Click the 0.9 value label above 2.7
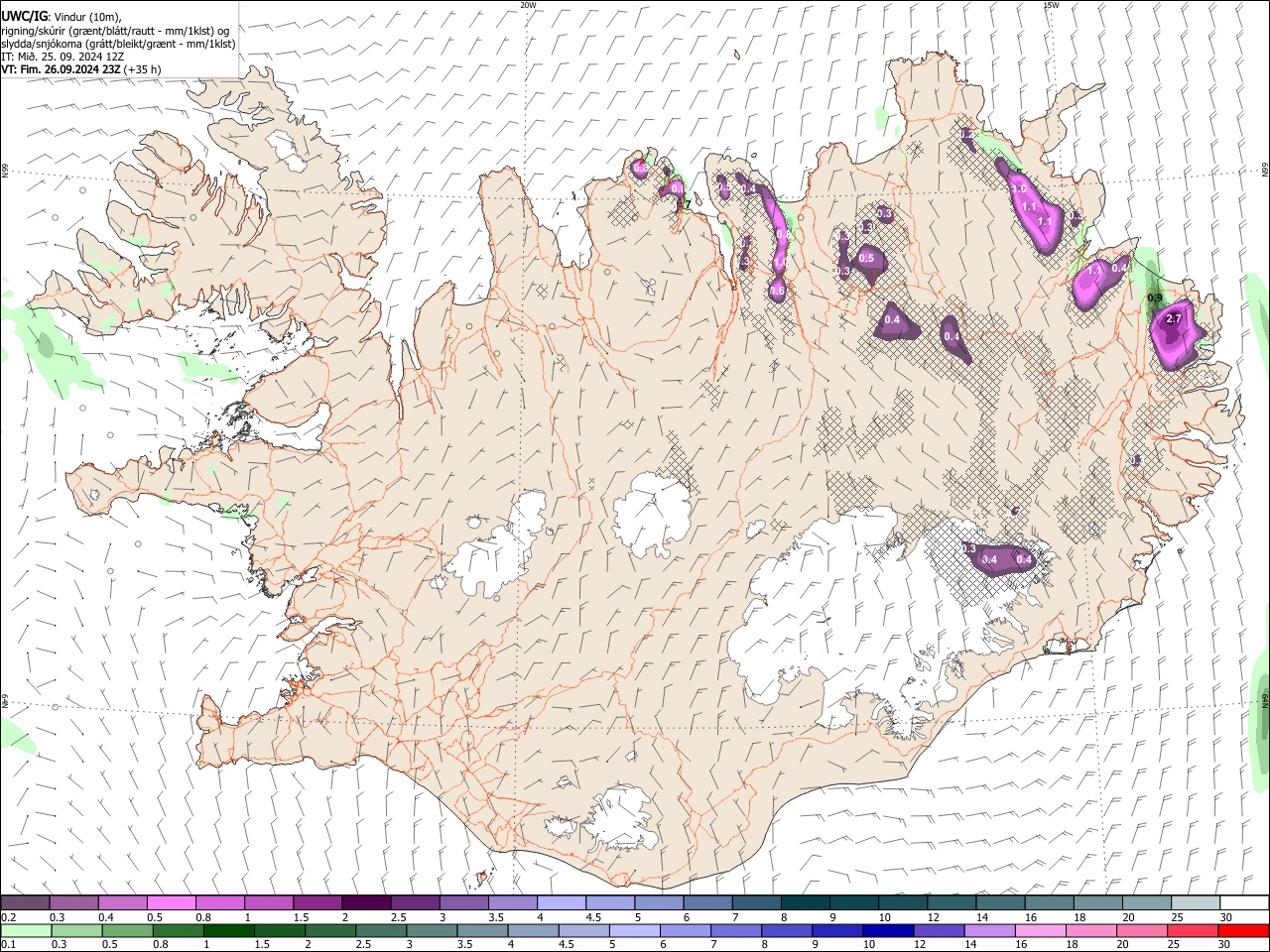 click(1155, 297)
